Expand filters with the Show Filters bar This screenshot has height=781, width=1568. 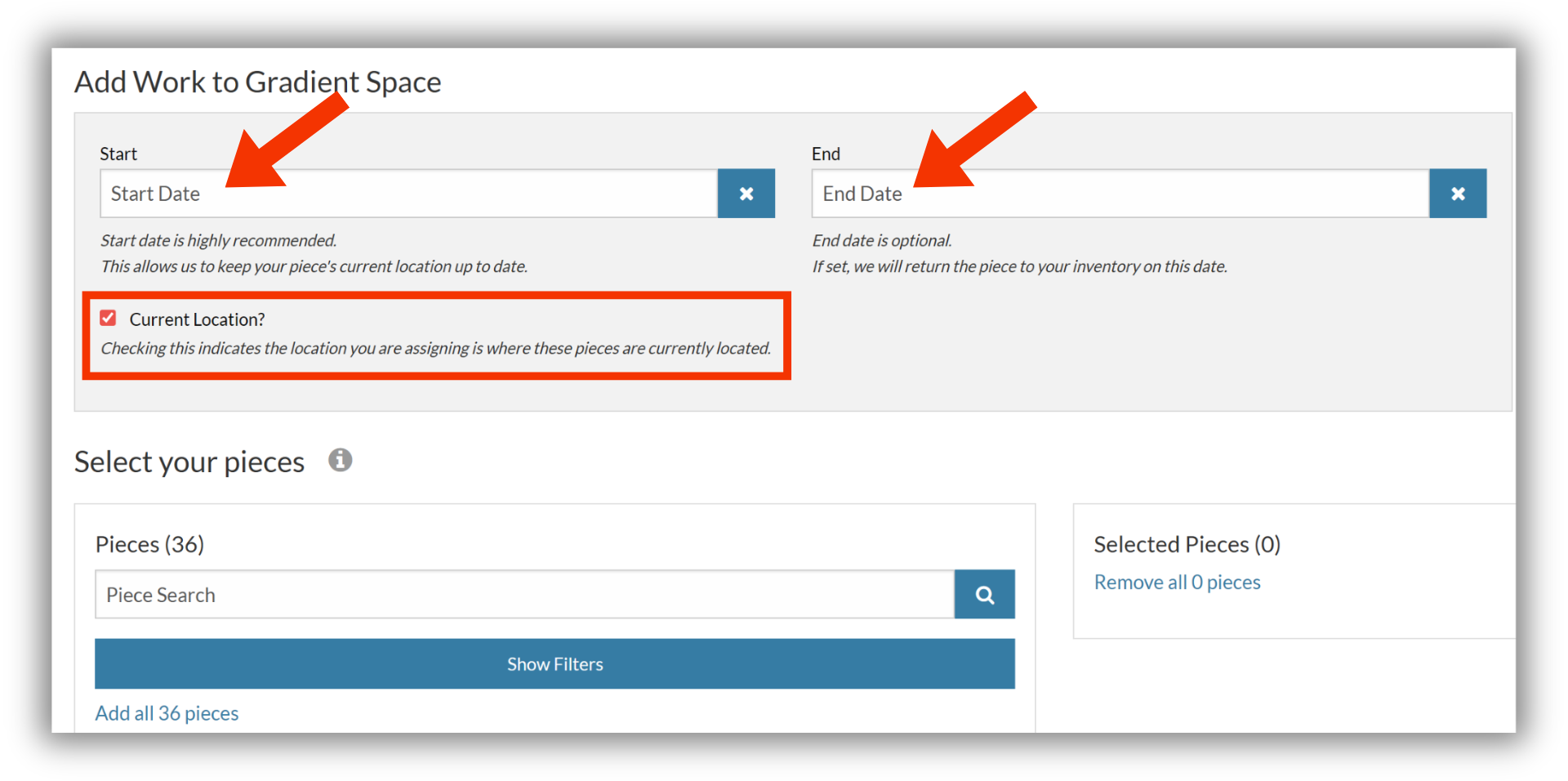pos(555,664)
